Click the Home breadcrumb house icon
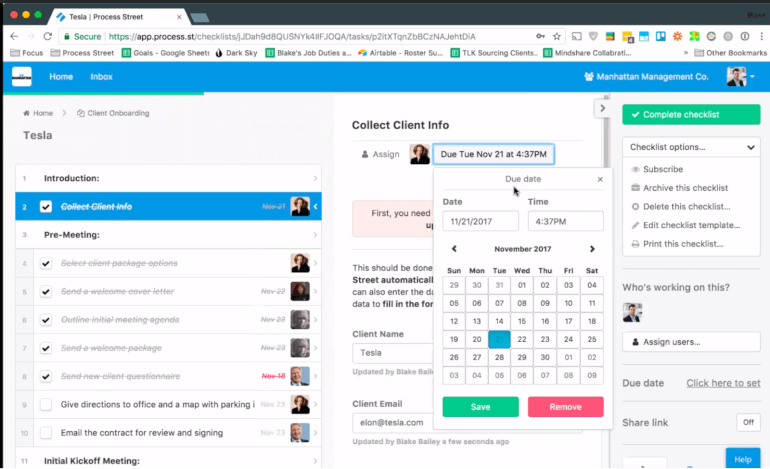This screenshot has width=770, height=469. pos(27,113)
